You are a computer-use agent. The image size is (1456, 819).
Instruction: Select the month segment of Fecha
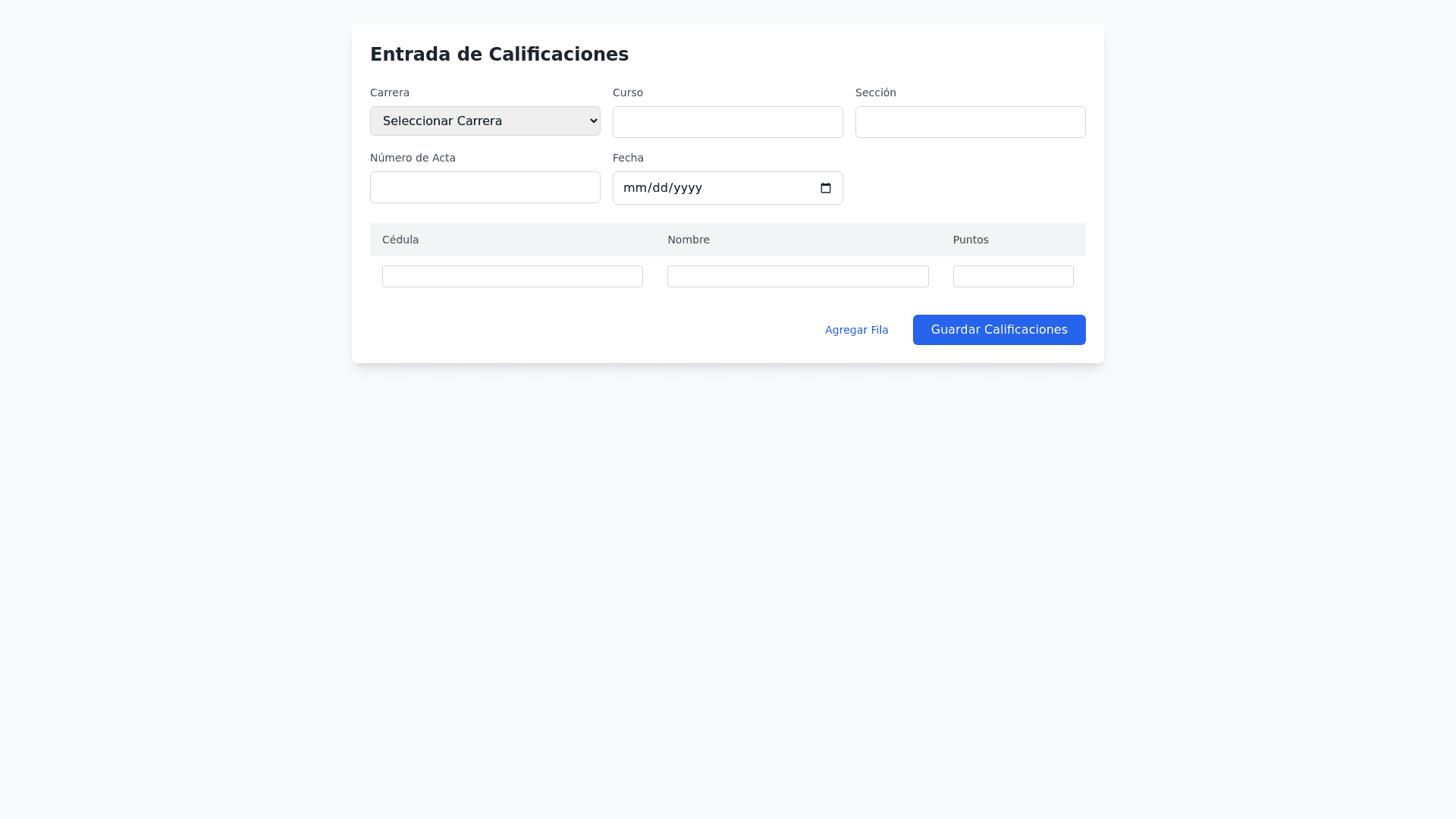633,188
